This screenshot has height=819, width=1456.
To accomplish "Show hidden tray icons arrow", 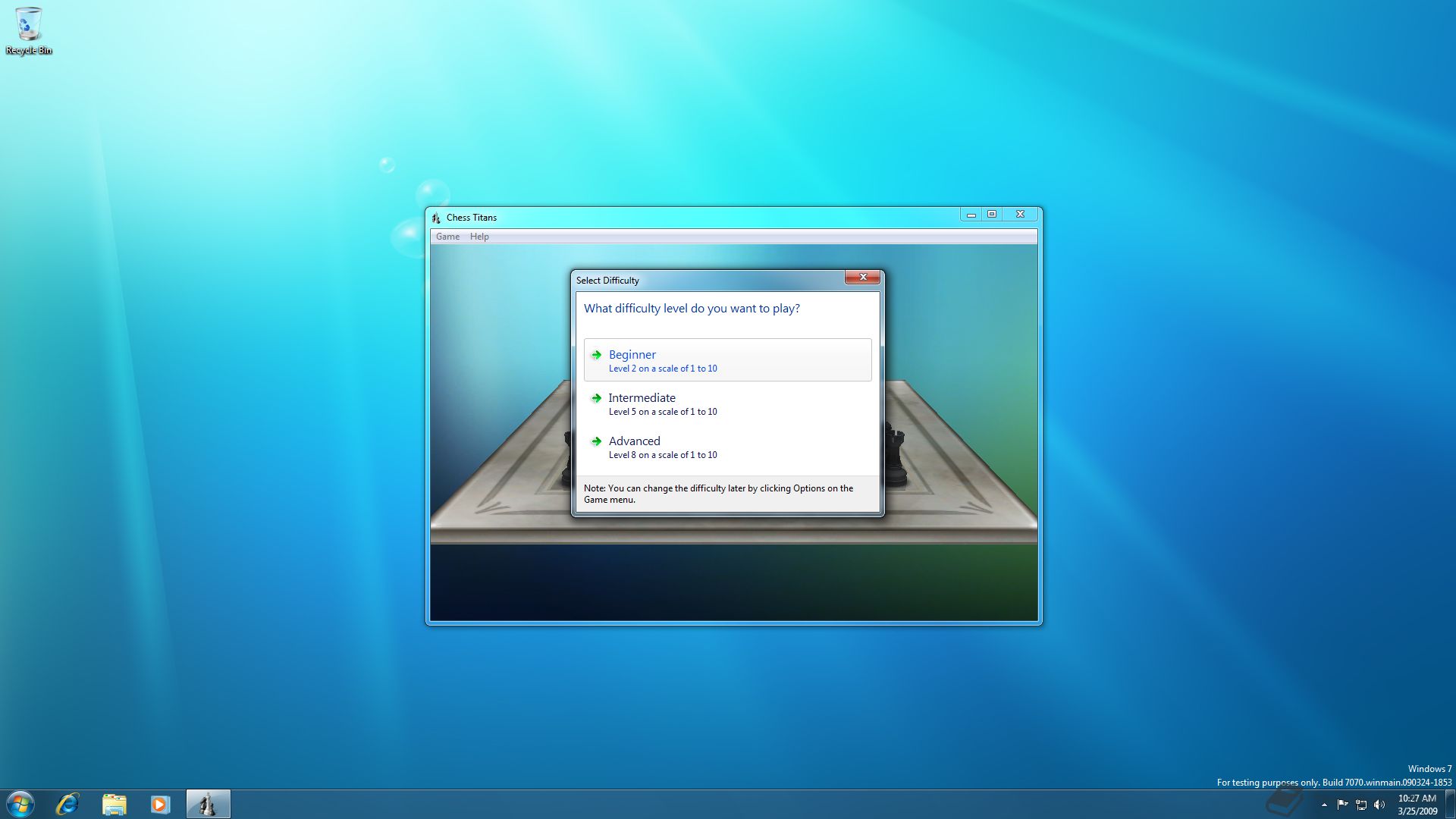I will click(x=1324, y=805).
